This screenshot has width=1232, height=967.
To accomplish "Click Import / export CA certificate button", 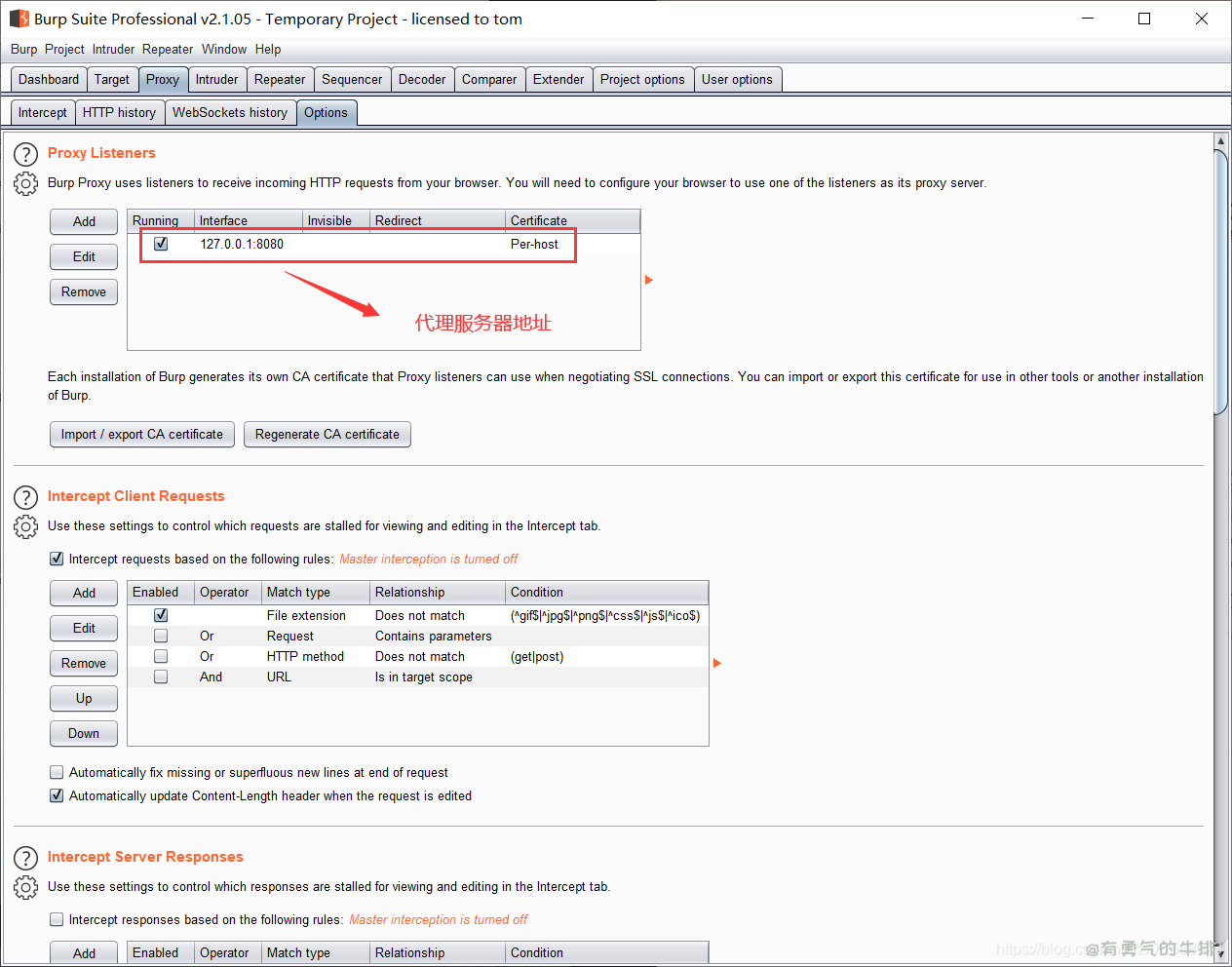I will pyautogui.click(x=141, y=435).
